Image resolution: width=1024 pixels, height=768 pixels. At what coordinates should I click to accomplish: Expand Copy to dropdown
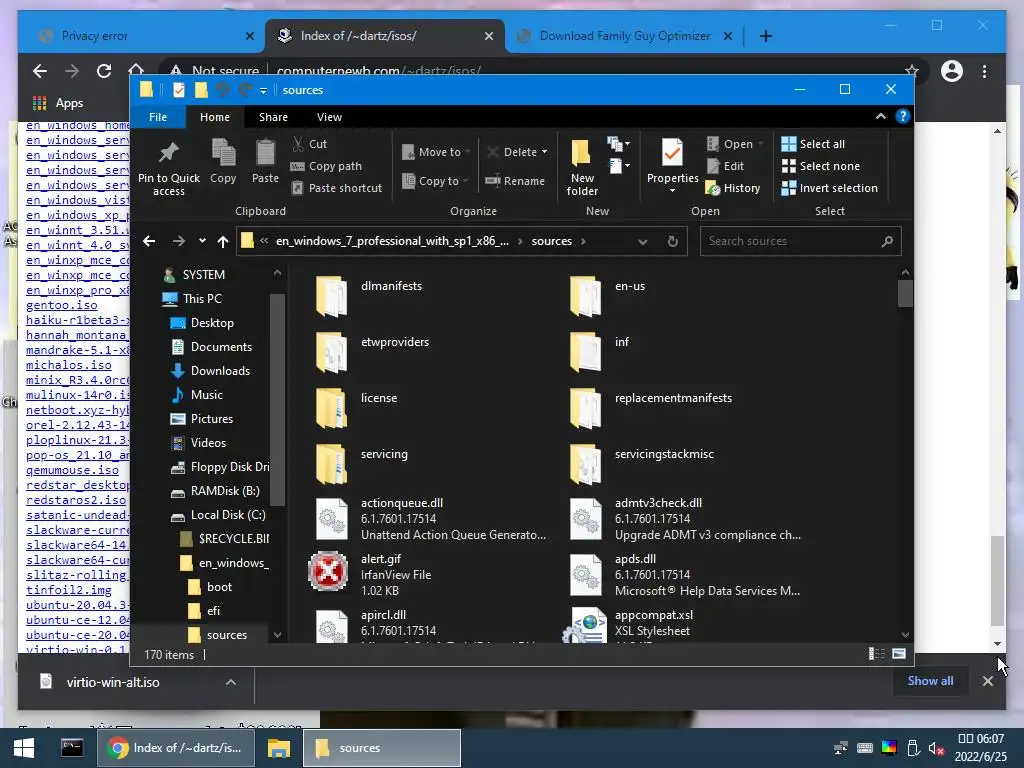click(x=465, y=181)
